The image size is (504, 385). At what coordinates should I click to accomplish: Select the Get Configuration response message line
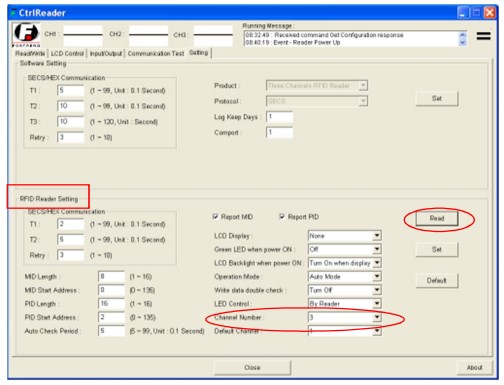(324, 35)
